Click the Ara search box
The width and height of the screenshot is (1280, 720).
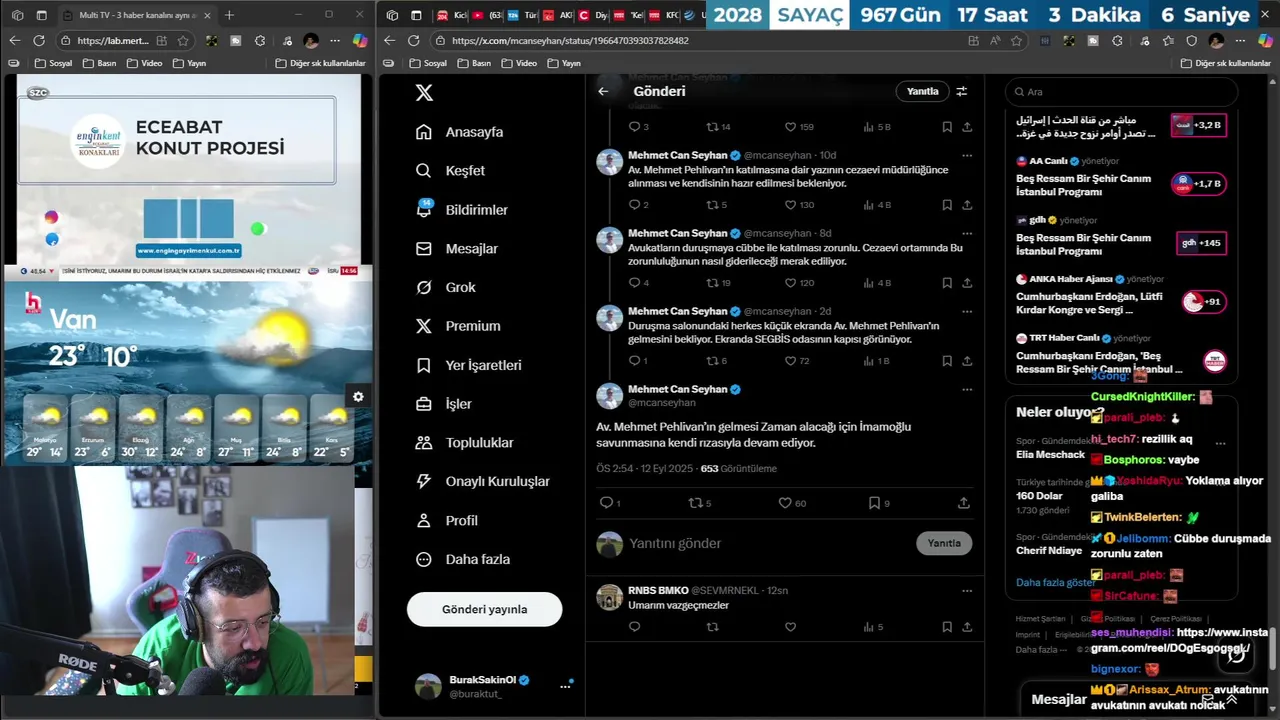(x=1121, y=92)
